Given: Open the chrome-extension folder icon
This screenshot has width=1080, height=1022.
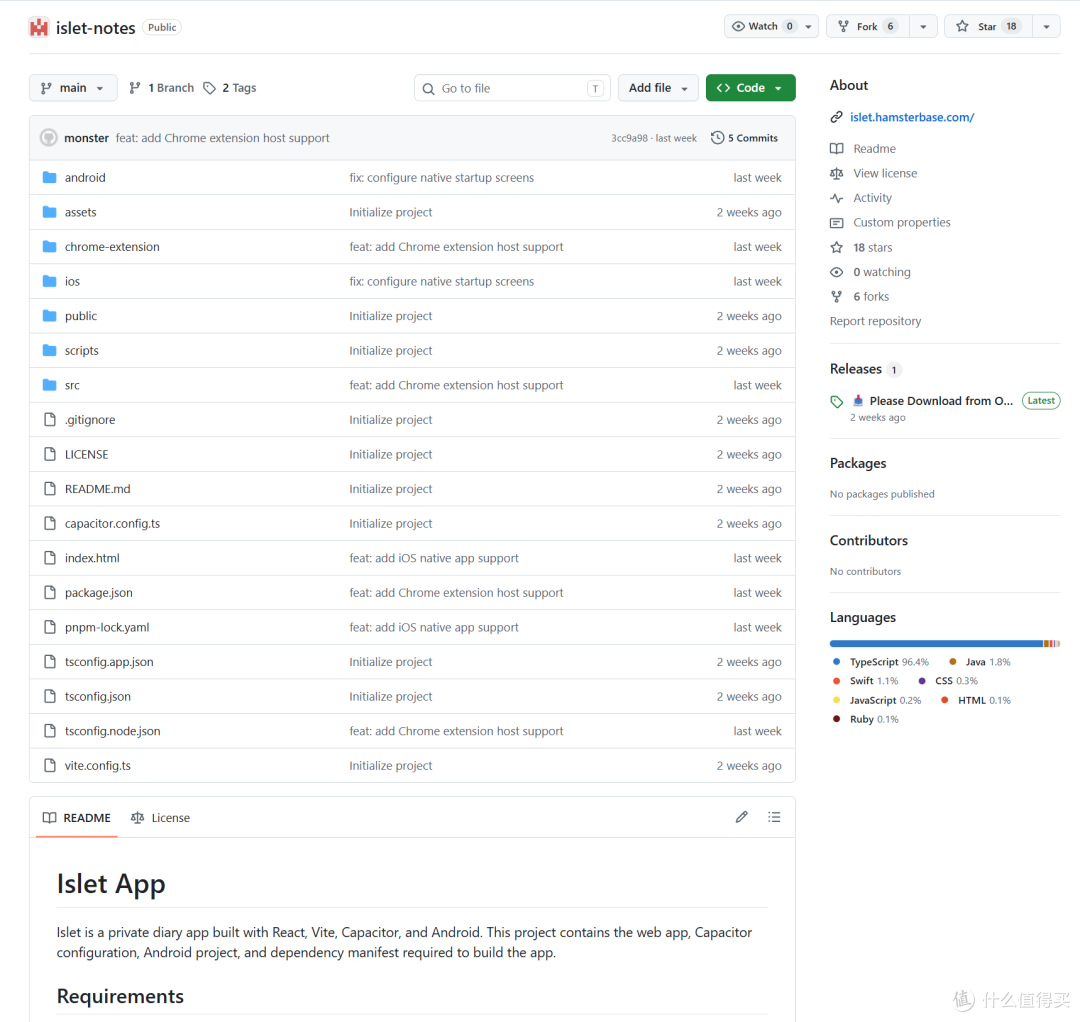Looking at the screenshot, I should point(50,247).
